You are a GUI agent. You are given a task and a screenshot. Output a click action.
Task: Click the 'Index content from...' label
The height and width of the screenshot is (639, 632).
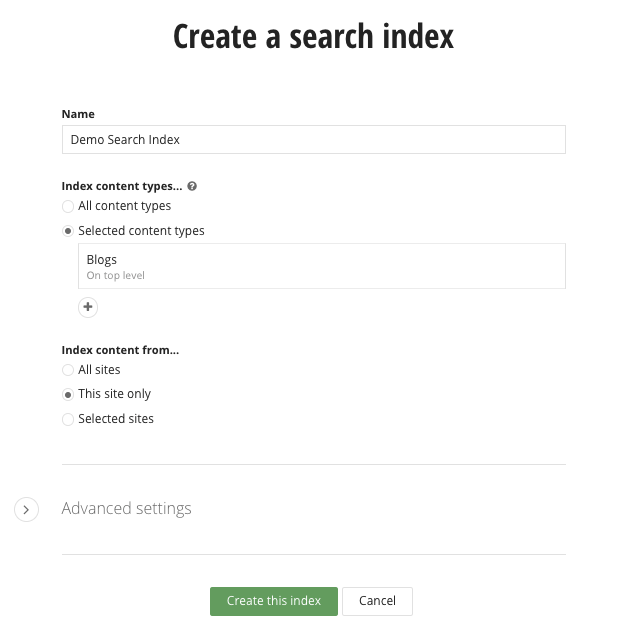pos(120,350)
